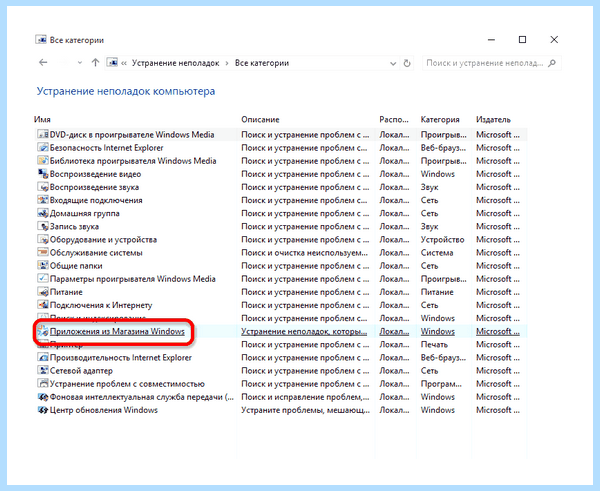Sort by Имя column header
The width and height of the screenshot is (600, 491).
(x=42, y=119)
